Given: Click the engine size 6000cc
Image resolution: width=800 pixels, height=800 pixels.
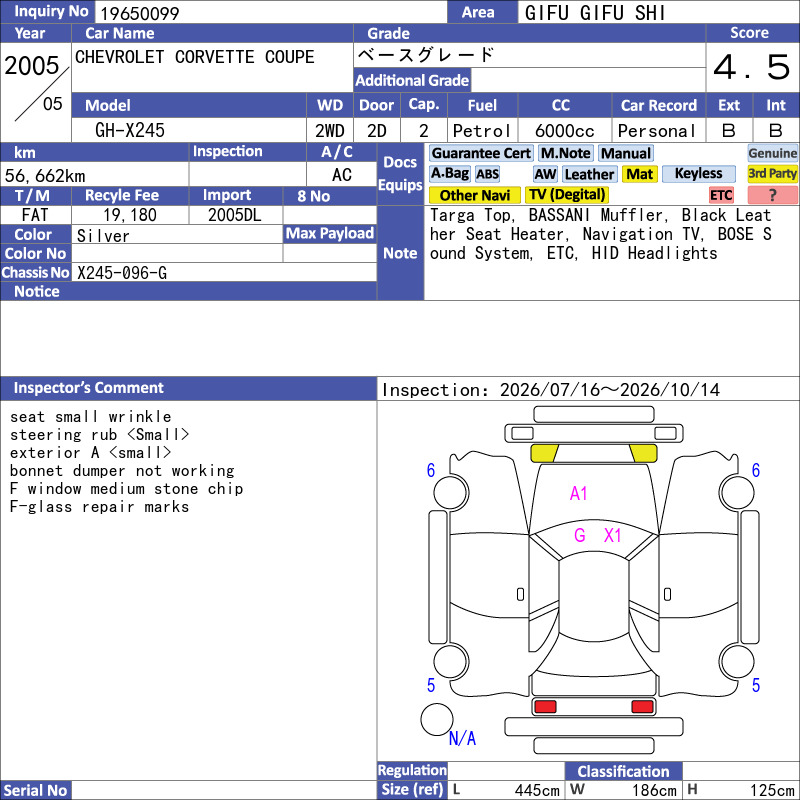Looking at the screenshot, I should coord(564,131).
